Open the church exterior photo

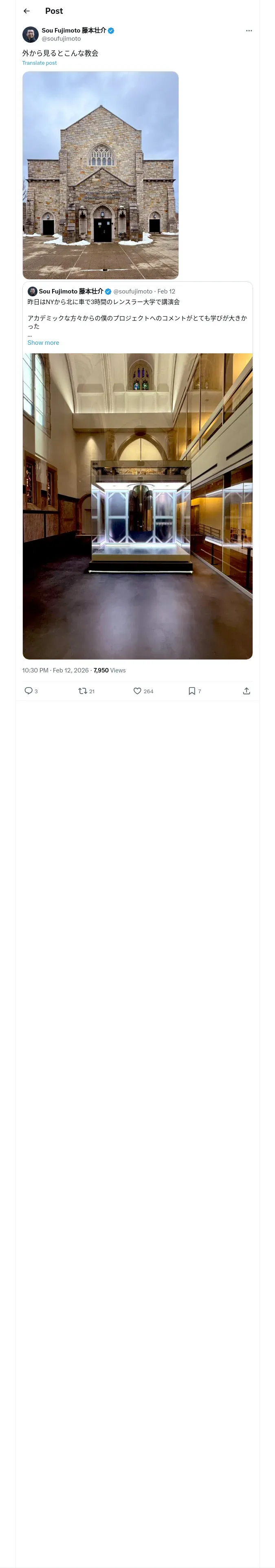[101, 175]
